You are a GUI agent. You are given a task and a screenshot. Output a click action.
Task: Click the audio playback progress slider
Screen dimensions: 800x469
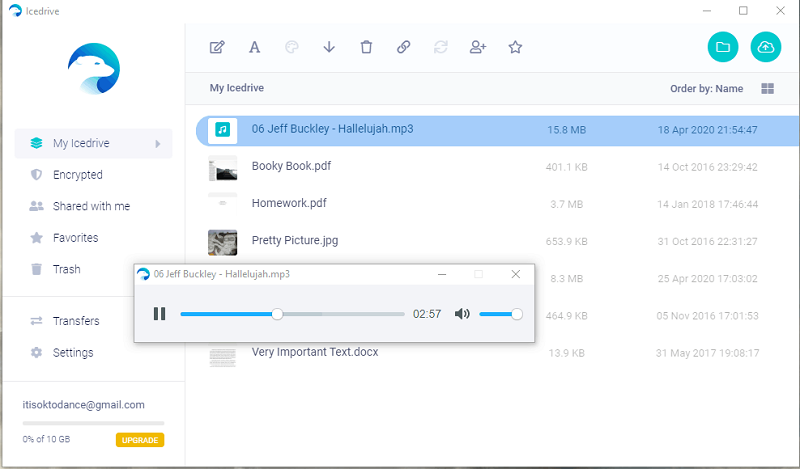point(292,314)
